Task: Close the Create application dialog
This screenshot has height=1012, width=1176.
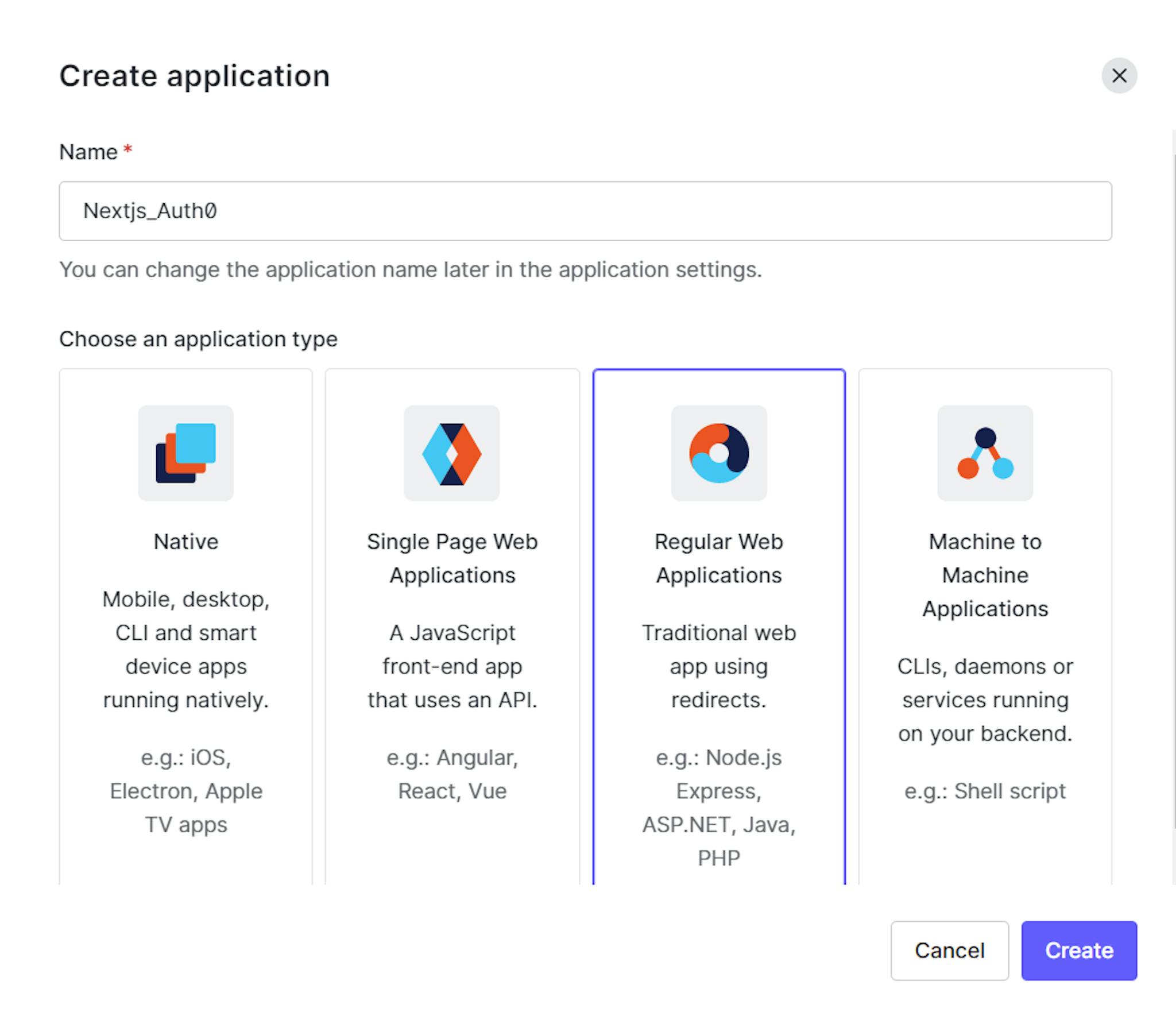Action: pos(1119,75)
